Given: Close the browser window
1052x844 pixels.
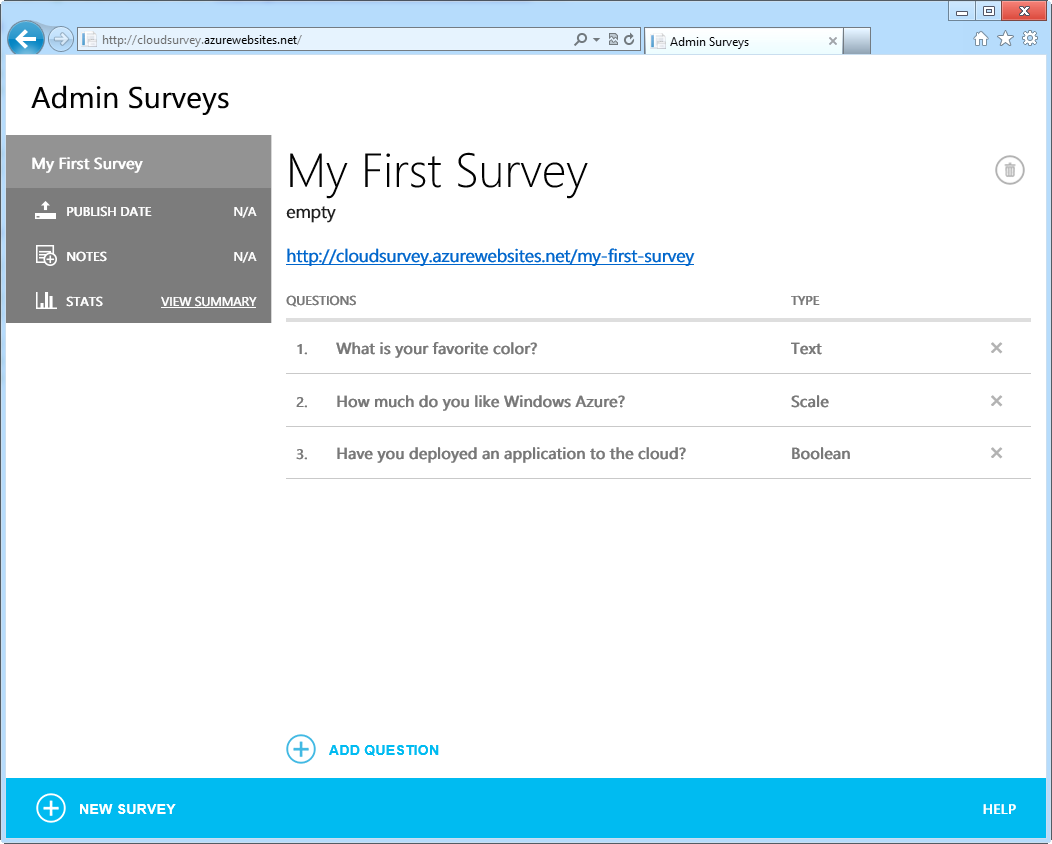Looking at the screenshot, I should [1024, 11].
